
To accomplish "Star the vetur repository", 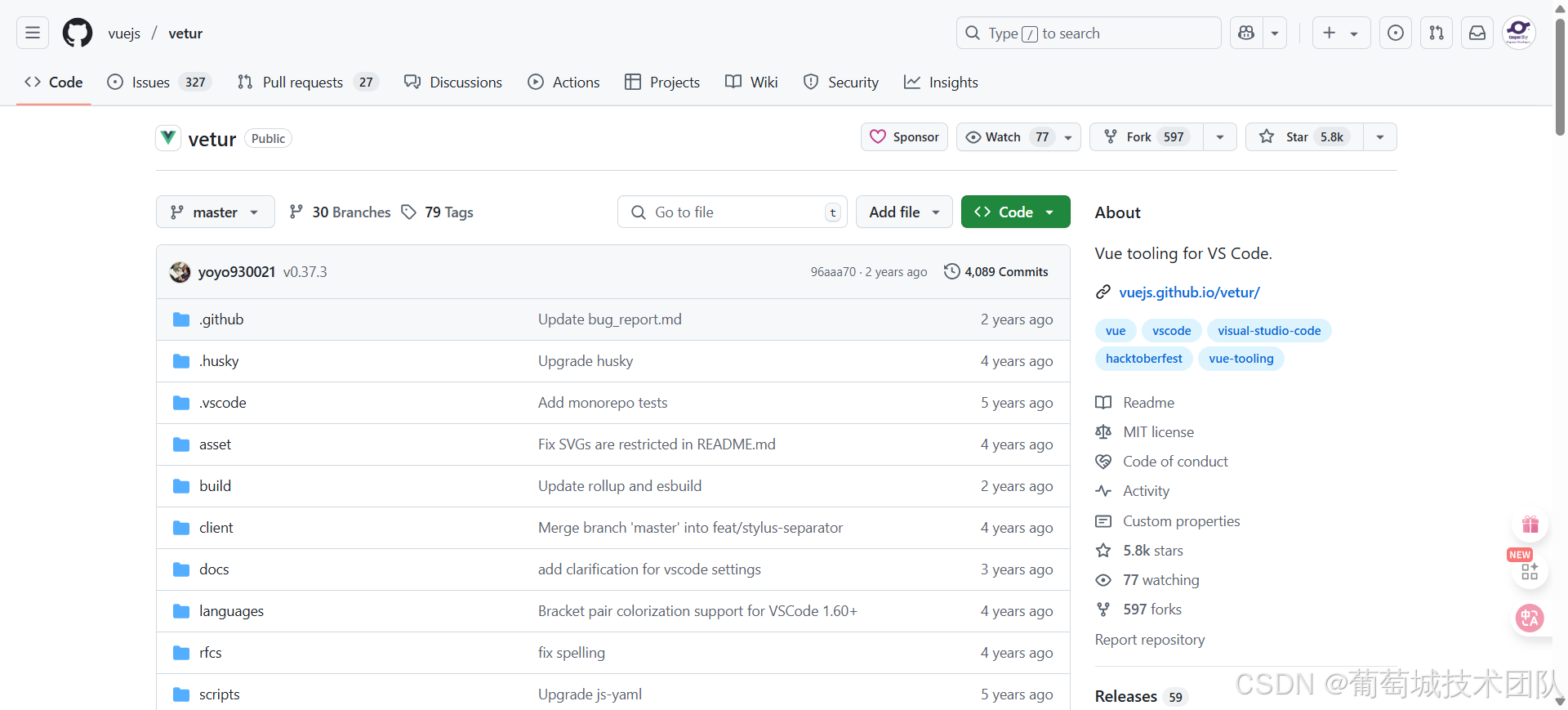I will [x=1304, y=136].
